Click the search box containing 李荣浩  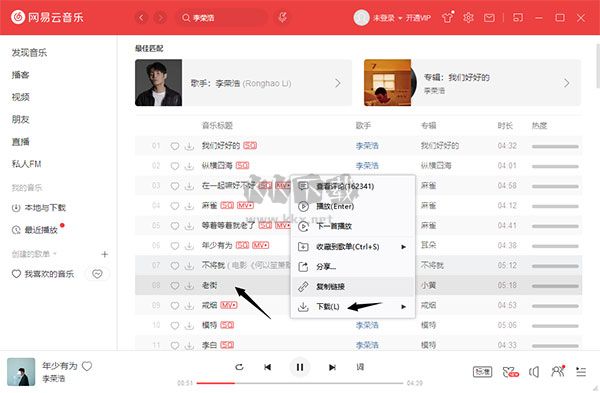[222, 18]
